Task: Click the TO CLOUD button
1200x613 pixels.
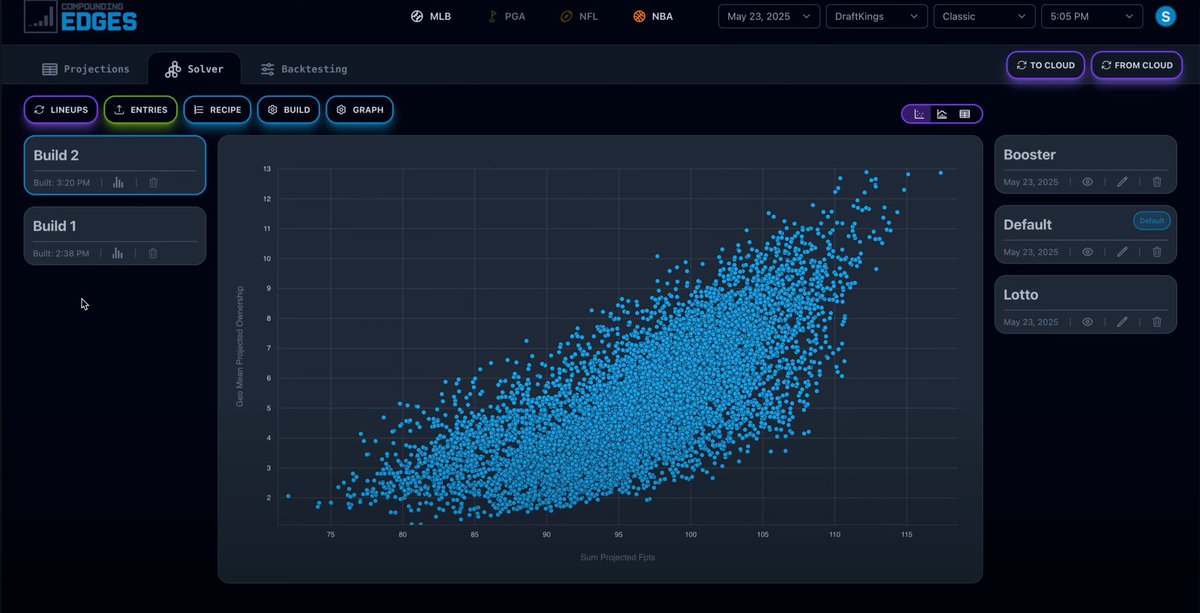Action: [x=1045, y=64]
